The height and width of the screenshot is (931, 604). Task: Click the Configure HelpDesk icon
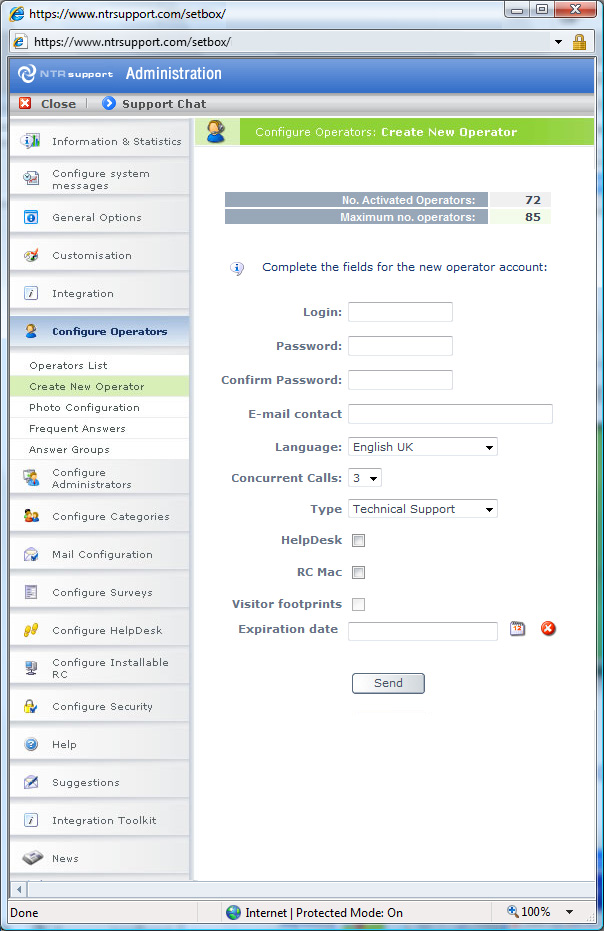tap(31, 630)
